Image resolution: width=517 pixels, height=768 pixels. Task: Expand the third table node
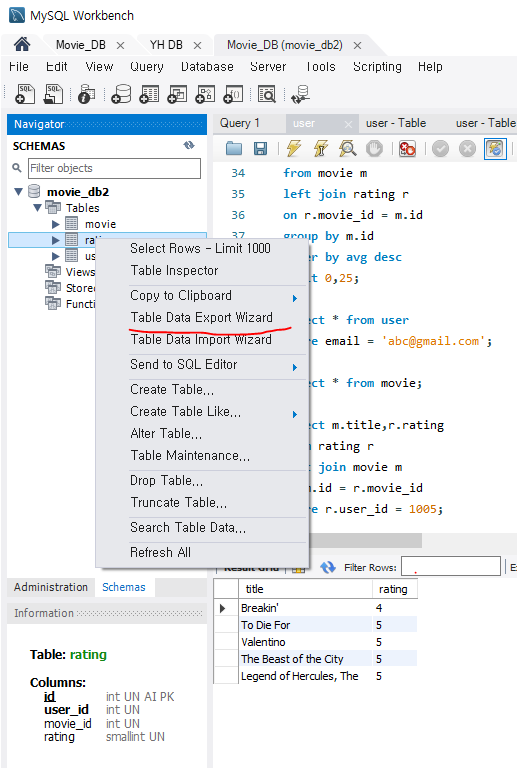[55, 256]
